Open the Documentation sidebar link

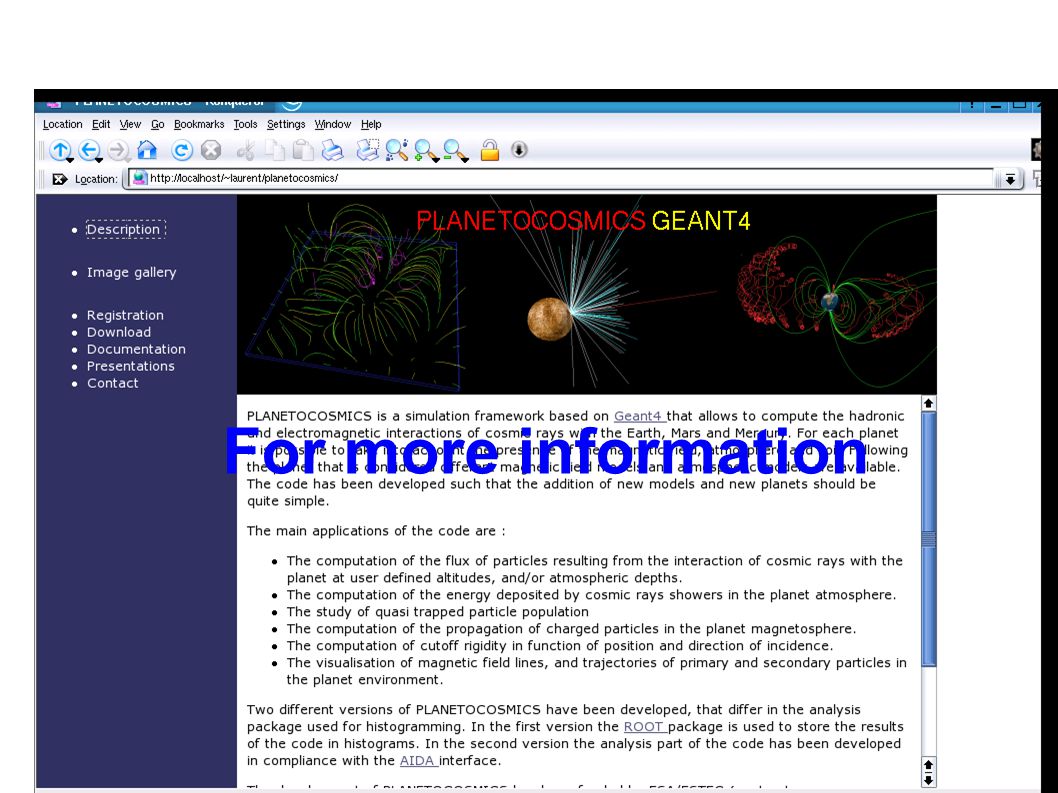point(136,349)
